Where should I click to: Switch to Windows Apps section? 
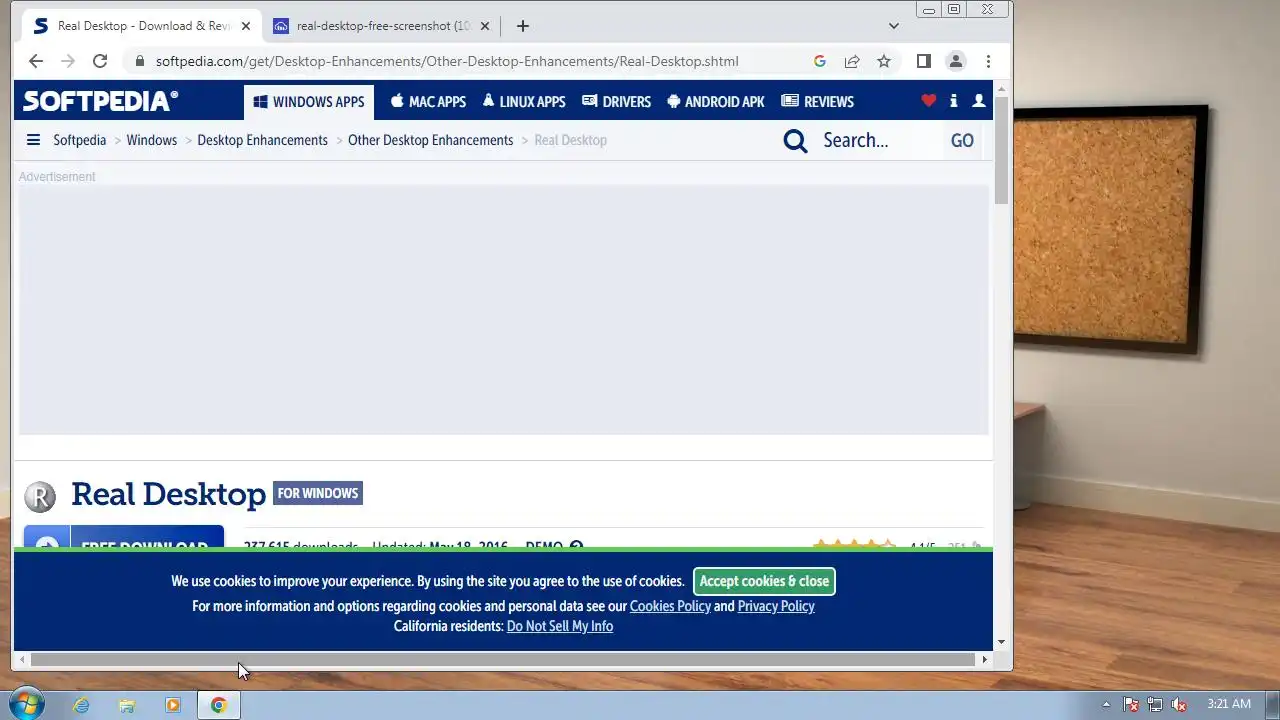tap(309, 102)
